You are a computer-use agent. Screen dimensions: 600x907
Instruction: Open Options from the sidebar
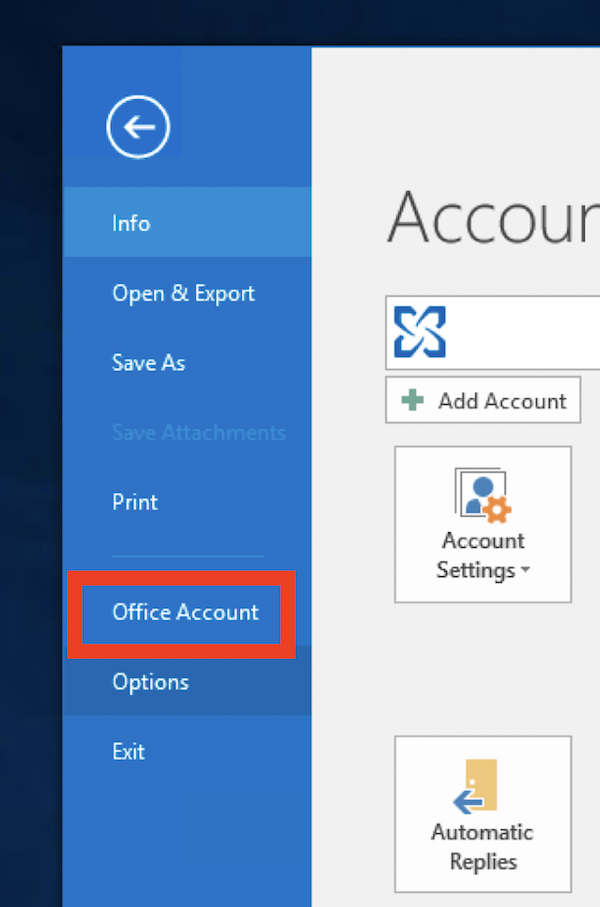pos(150,682)
